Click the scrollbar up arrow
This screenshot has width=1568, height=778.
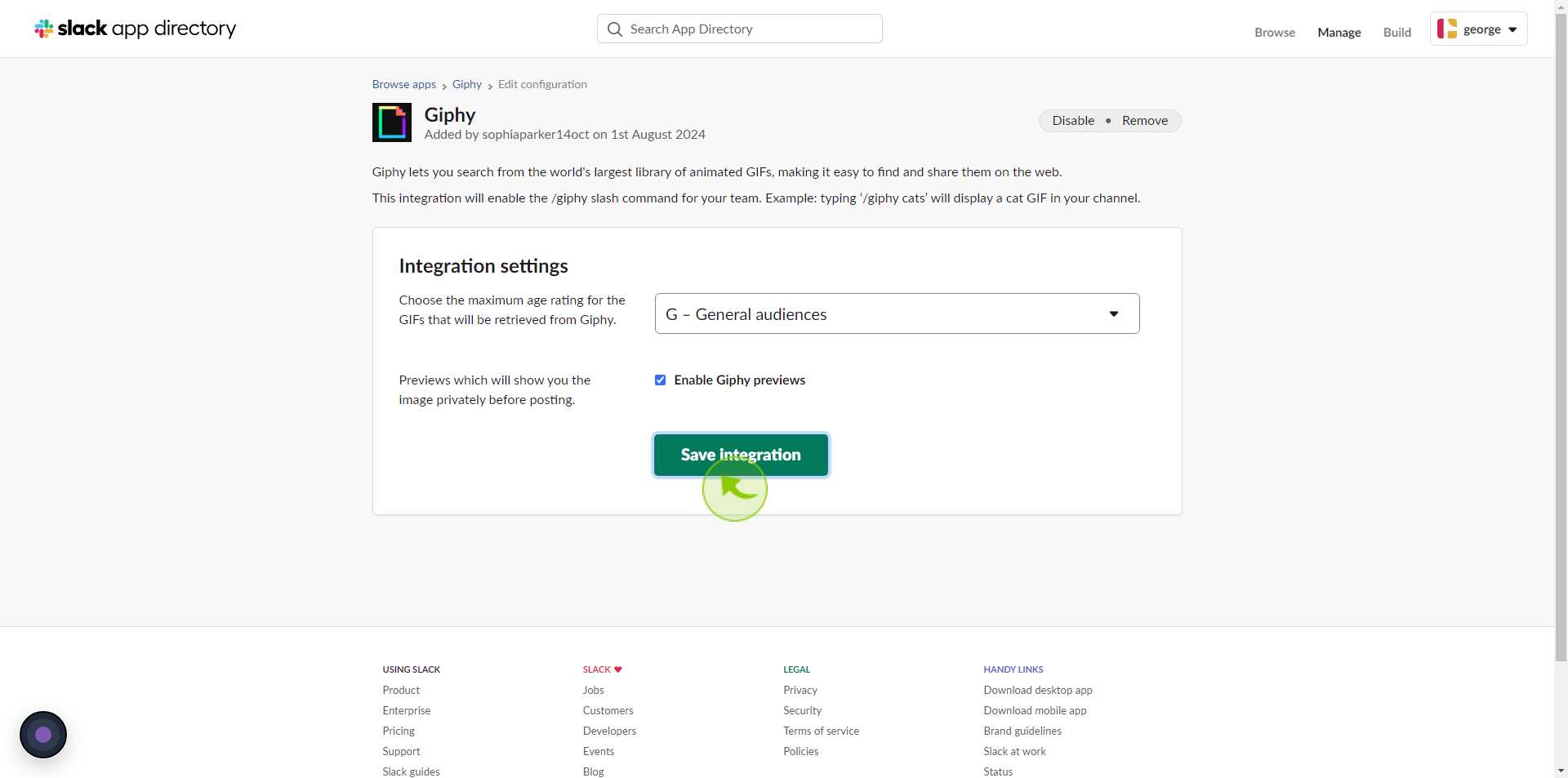click(x=1561, y=6)
